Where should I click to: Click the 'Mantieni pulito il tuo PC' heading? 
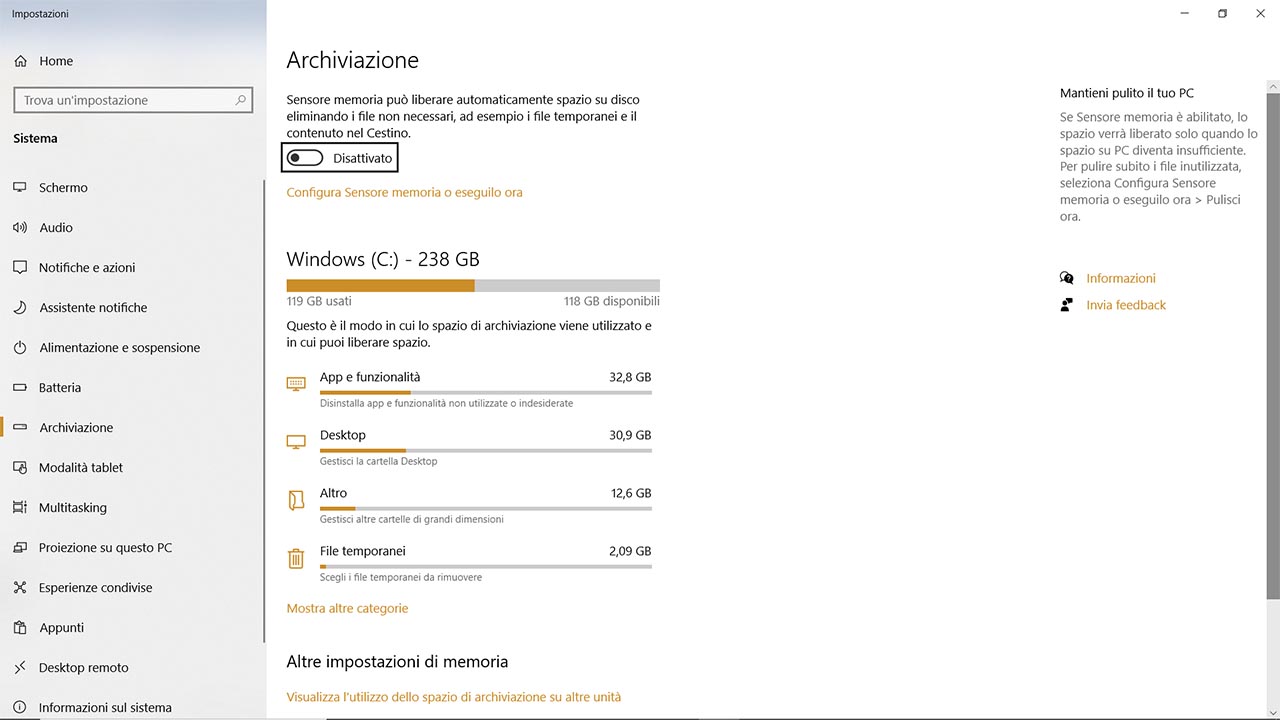1127,93
